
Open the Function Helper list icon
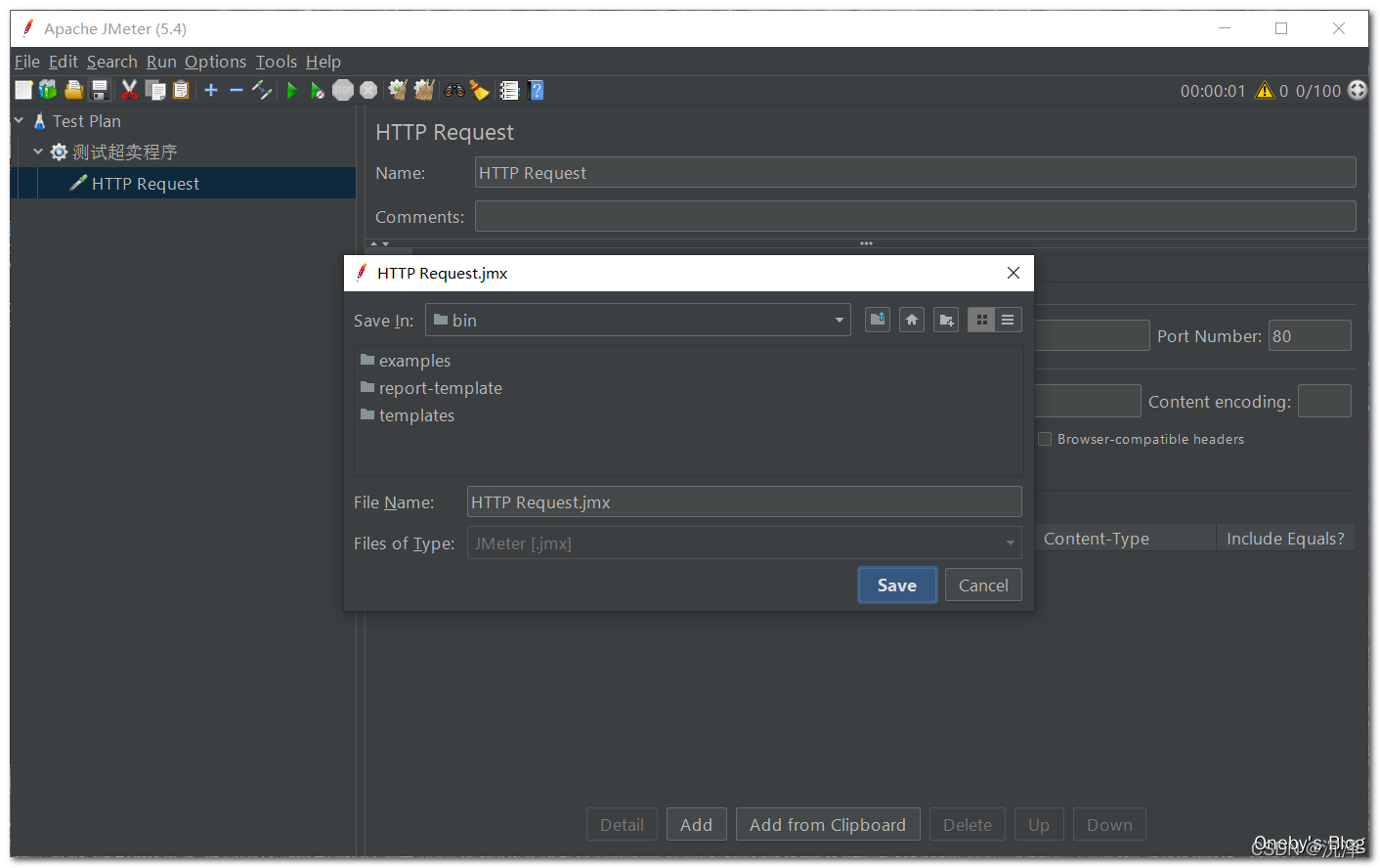pos(509,90)
